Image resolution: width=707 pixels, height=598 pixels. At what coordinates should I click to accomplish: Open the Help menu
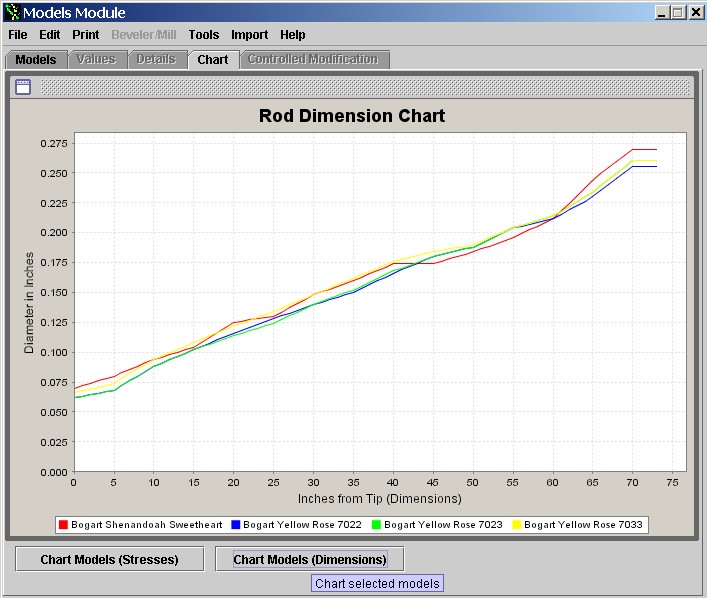point(293,35)
